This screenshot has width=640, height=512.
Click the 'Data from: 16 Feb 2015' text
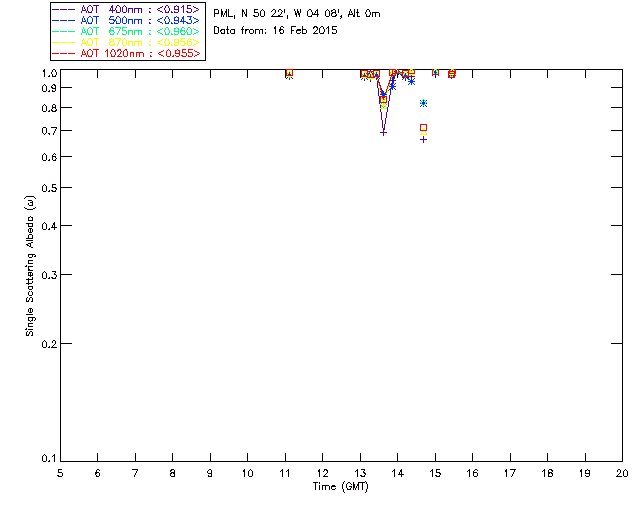pyautogui.click(x=275, y=31)
